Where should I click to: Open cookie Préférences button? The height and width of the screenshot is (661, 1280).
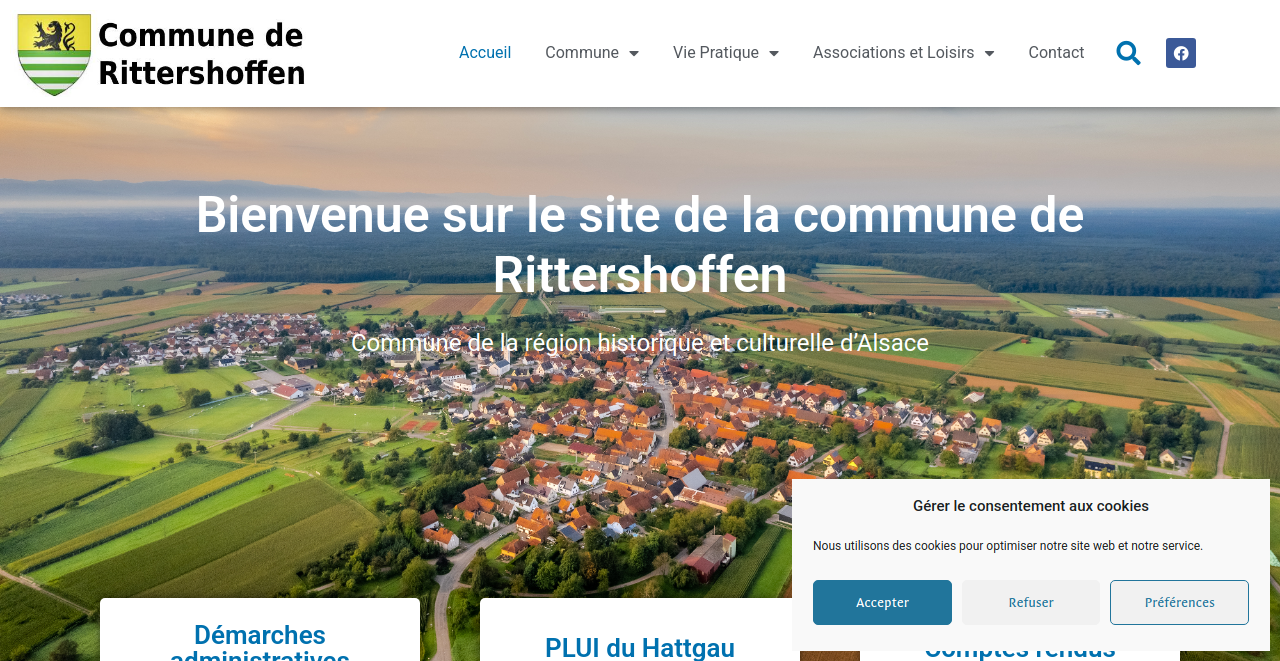point(1179,602)
